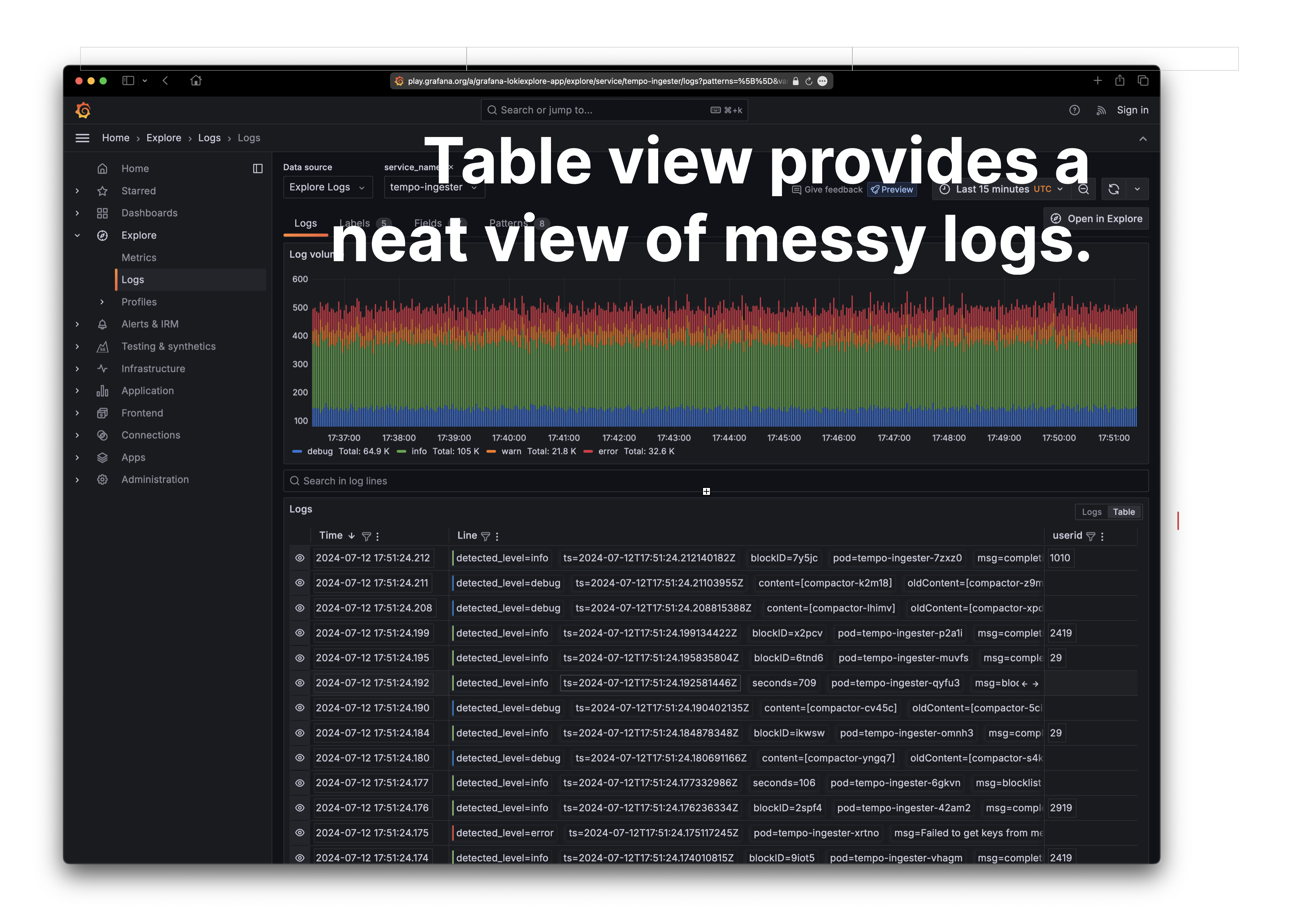Toggle eye icon for the 17:51:24.175 error row
Viewport: 1307px width, 924px height.
[299, 833]
